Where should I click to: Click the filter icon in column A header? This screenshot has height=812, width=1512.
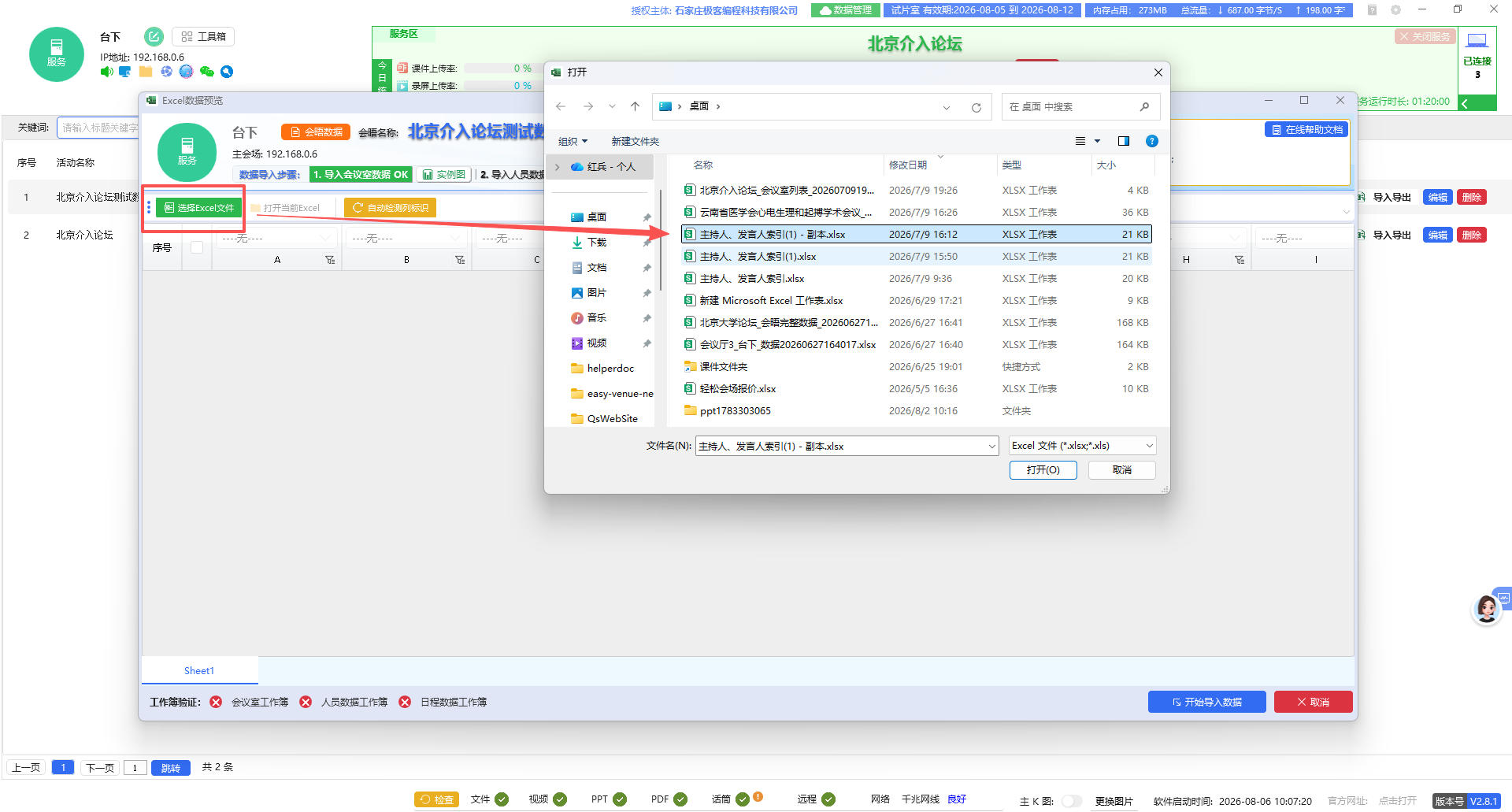click(x=330, y=260)
